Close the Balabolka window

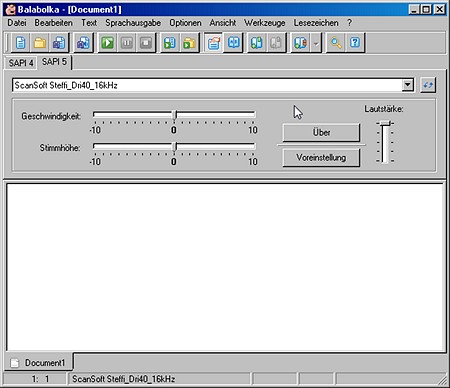[x=440, y=9]
